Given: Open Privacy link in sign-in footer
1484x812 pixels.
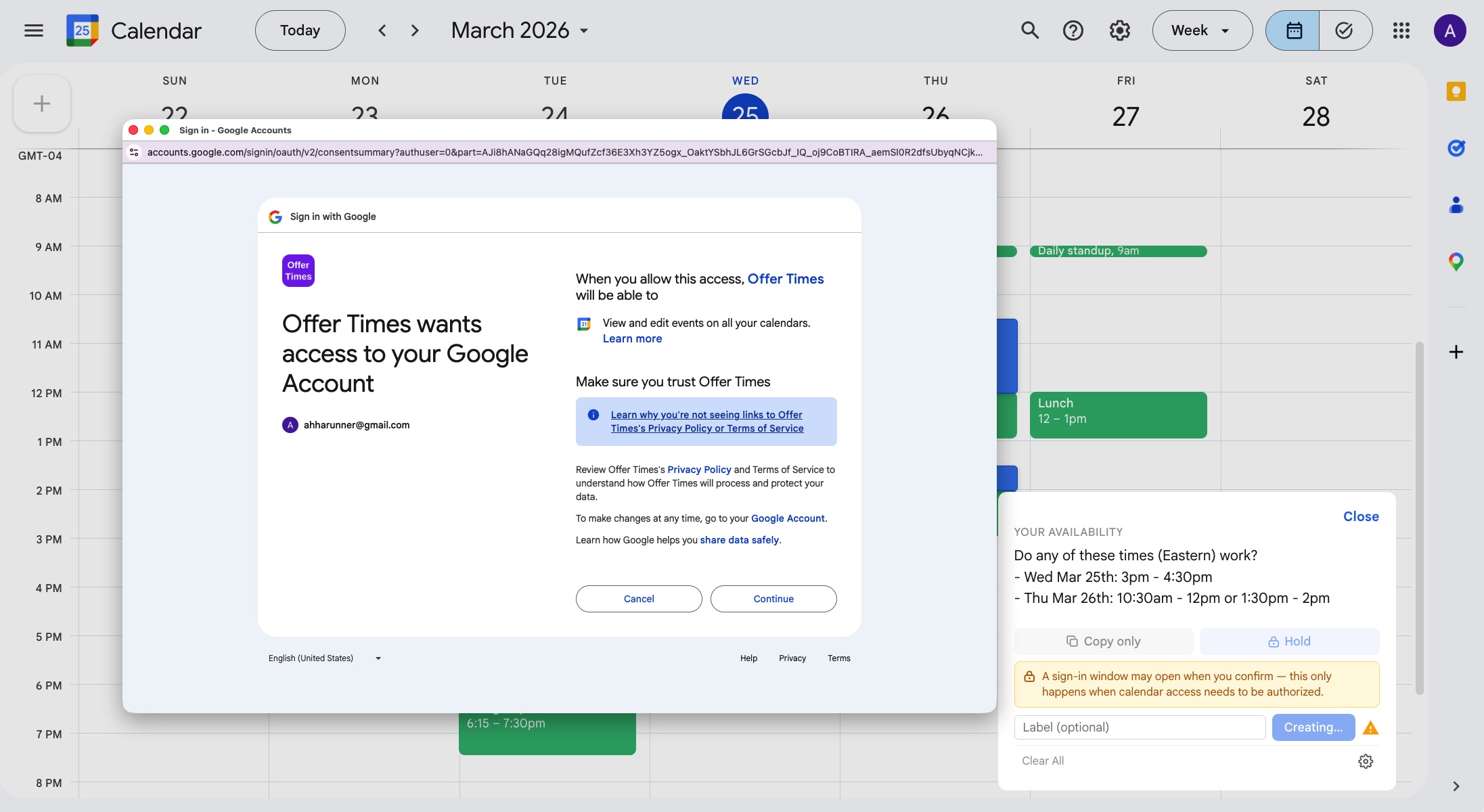Looking at the screenshot, I should [x=792, y=658].
